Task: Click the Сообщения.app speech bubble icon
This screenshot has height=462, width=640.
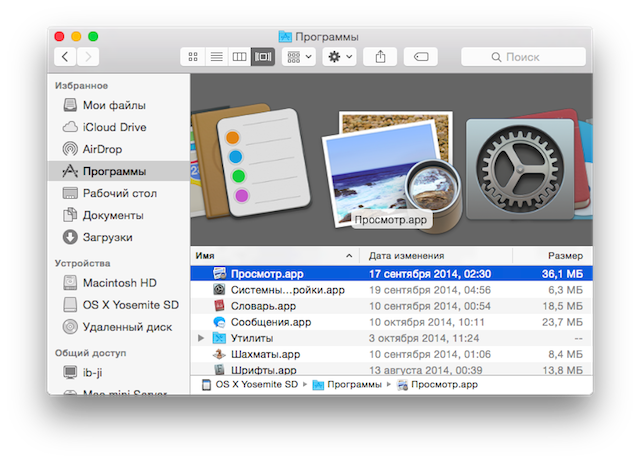Action: (x=220, y=322)
